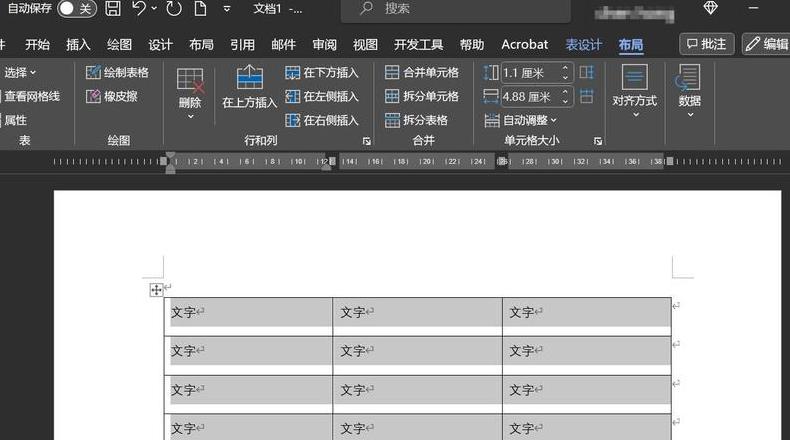
Task: Click the search box (搜索)
Action: click(x=456, y=9)
